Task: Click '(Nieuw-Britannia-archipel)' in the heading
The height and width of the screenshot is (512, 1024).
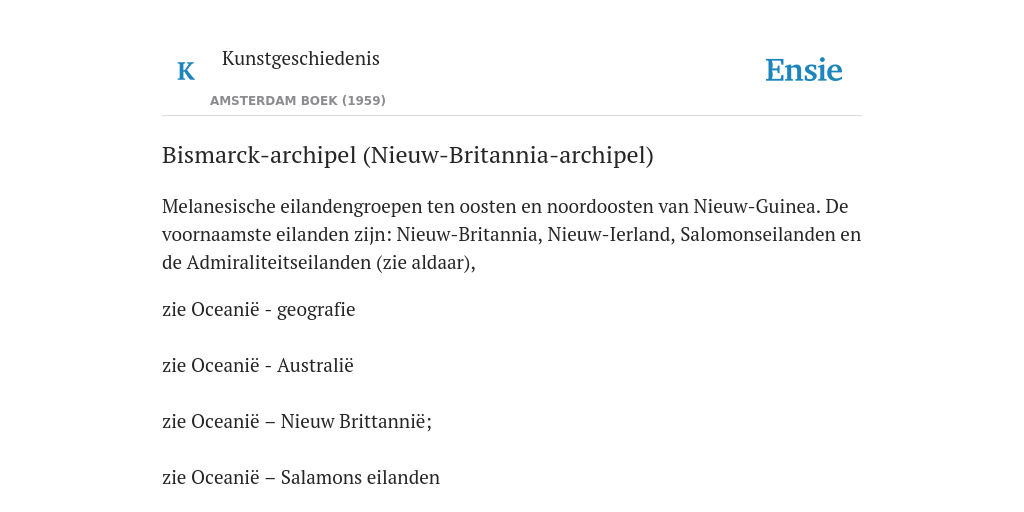Action: coord(508,155)
